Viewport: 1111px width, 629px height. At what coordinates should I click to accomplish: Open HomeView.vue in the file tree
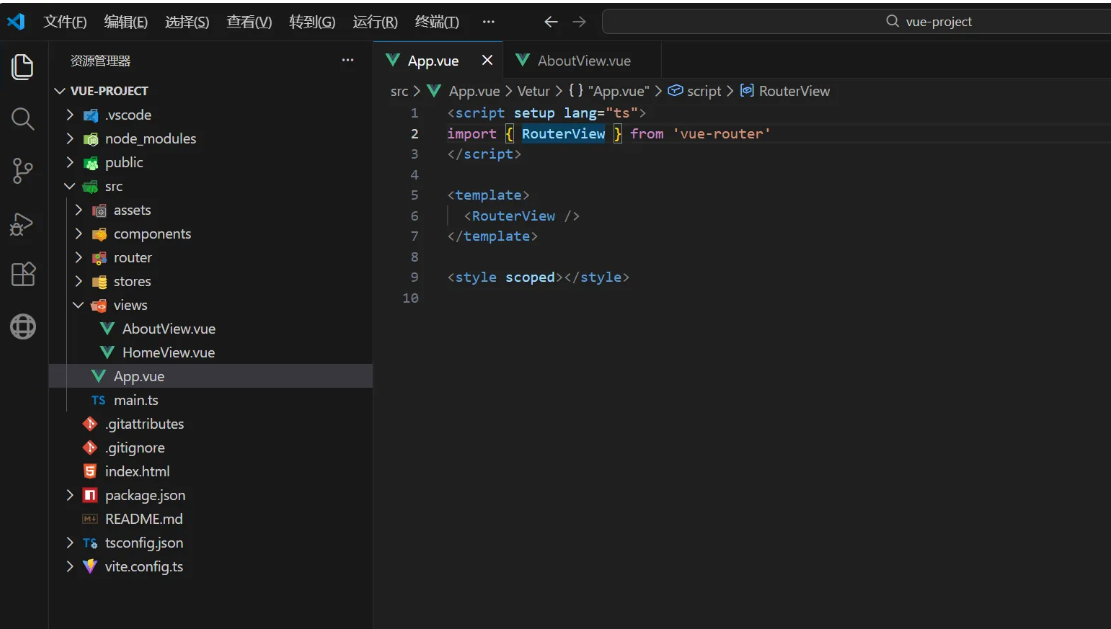click(168, 353)
